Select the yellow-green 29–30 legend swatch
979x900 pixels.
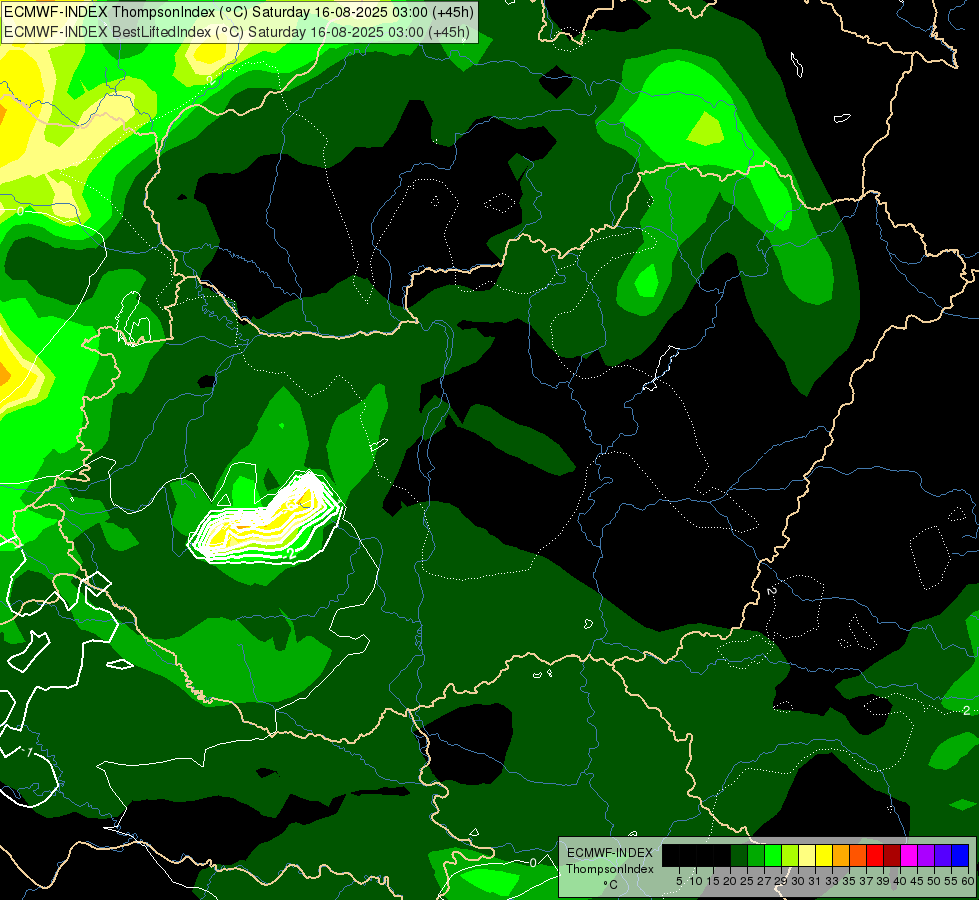coord(790,855)
